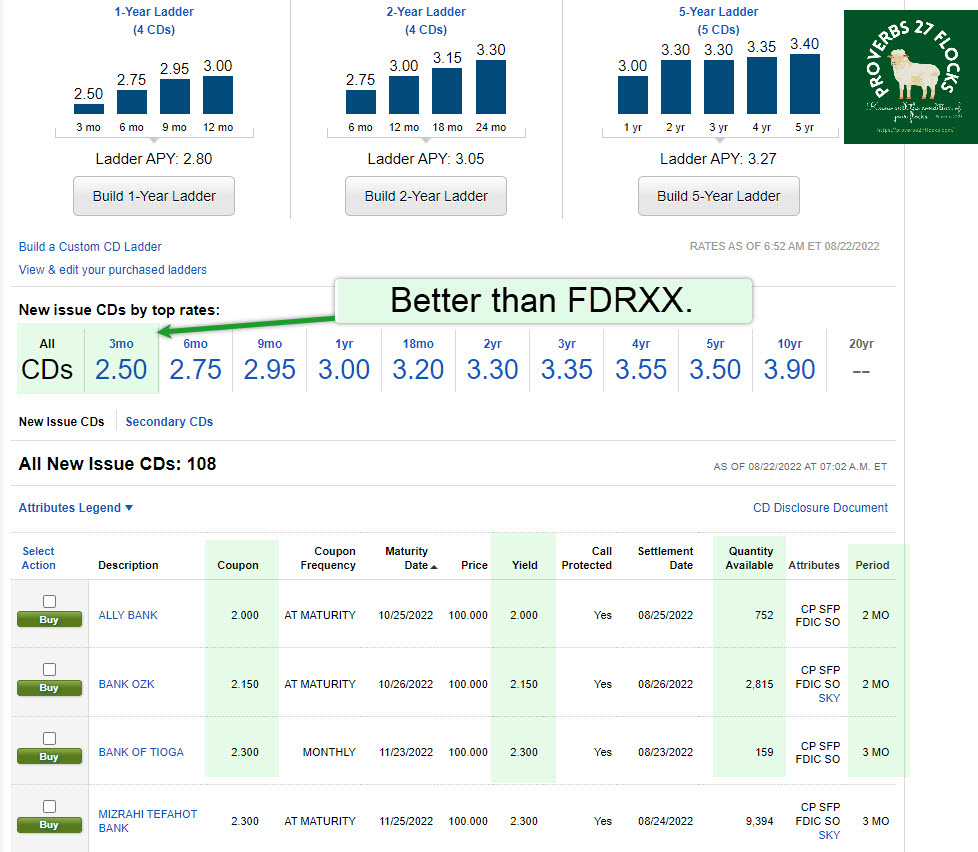This screenshot has height=852, width=978.
Task: Click the 24 mo bar in 2-Year Ladder
Action: coord(490,87)
